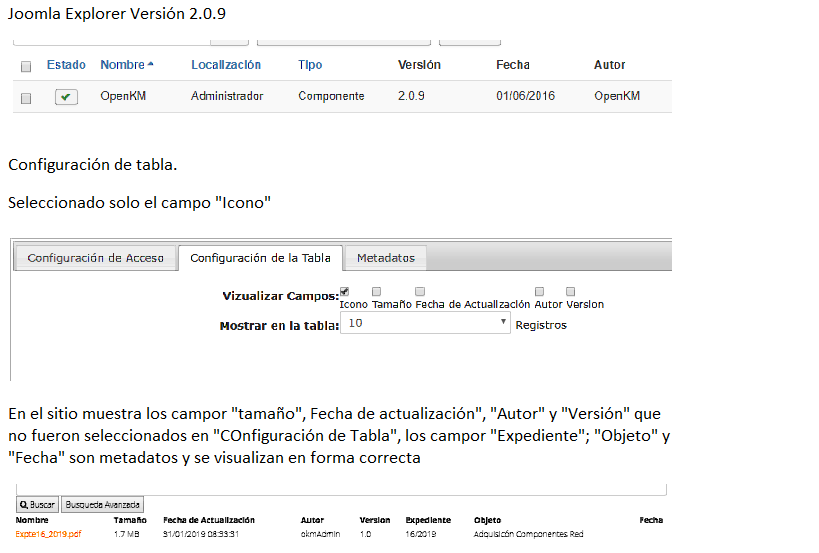Enable the Autor field checkbox
The height and width of the screenshot is (553, 819).
[x=539, y=292]
